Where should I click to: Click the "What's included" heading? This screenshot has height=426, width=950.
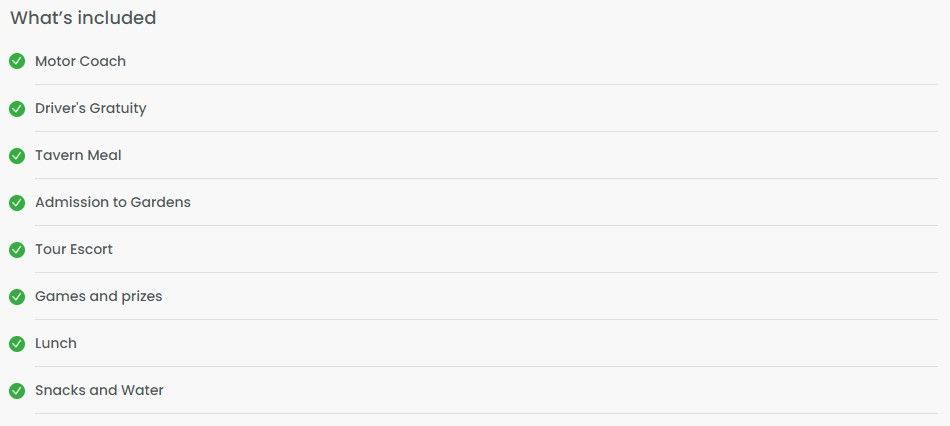click(x=83, y=18)
